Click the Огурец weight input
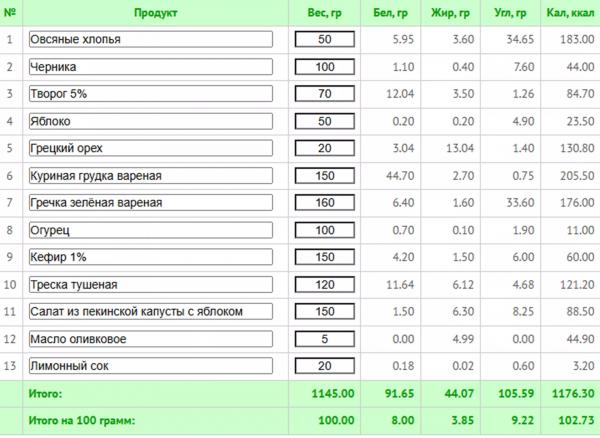 [x=324, y=230]
